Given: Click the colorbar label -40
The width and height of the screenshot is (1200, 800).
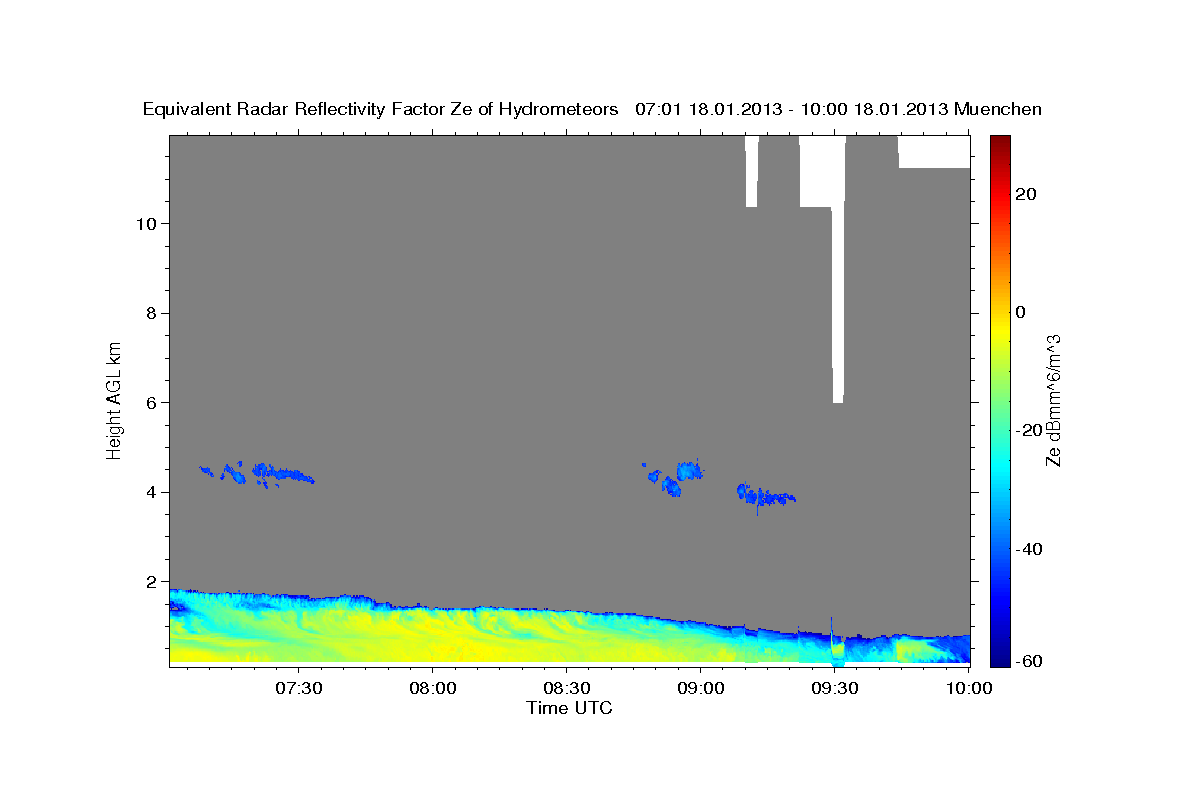Looking at the screenshot, I should coord(1028,549).
